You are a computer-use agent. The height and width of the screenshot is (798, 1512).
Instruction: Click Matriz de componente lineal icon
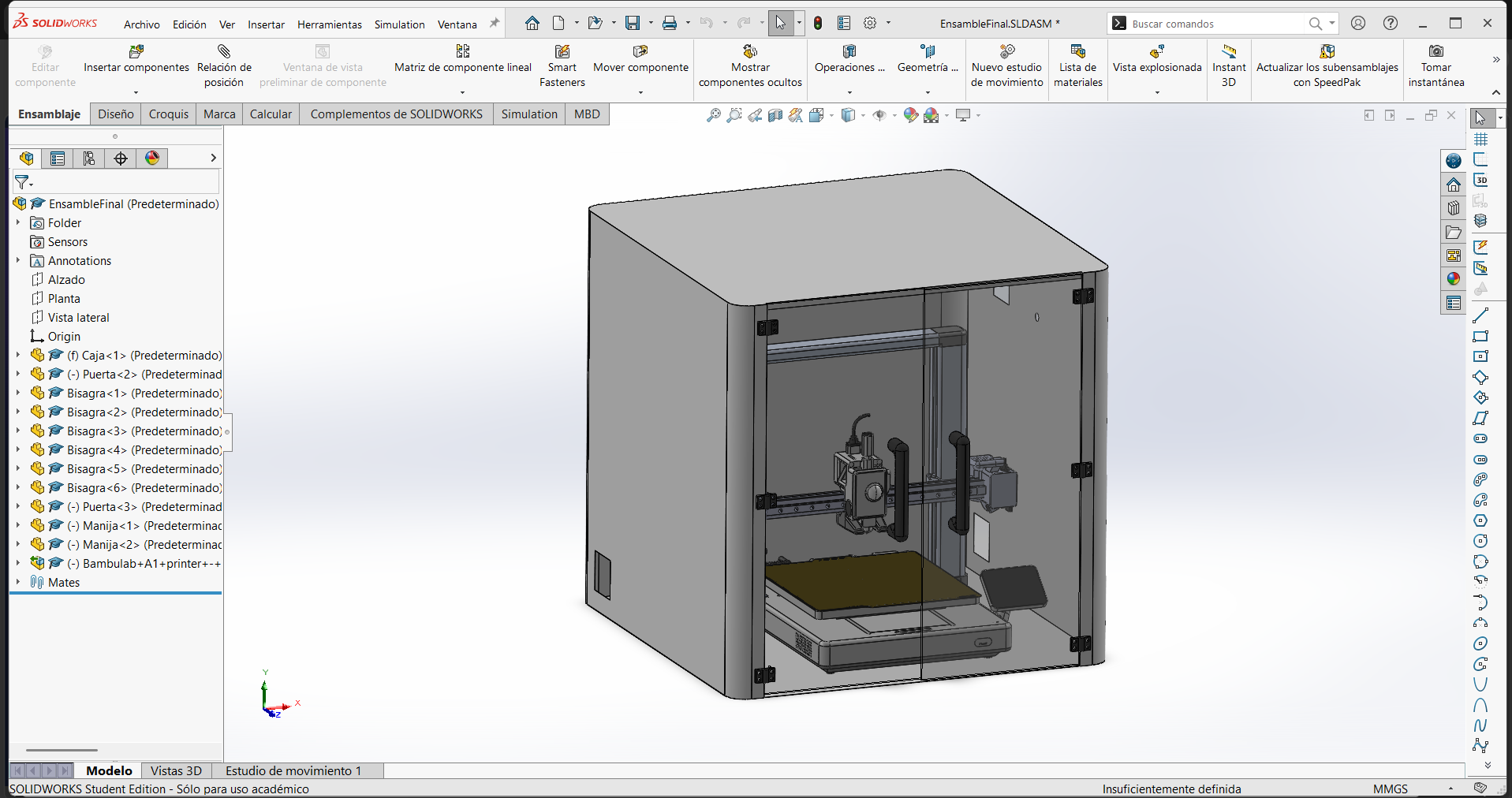[463, 51]
